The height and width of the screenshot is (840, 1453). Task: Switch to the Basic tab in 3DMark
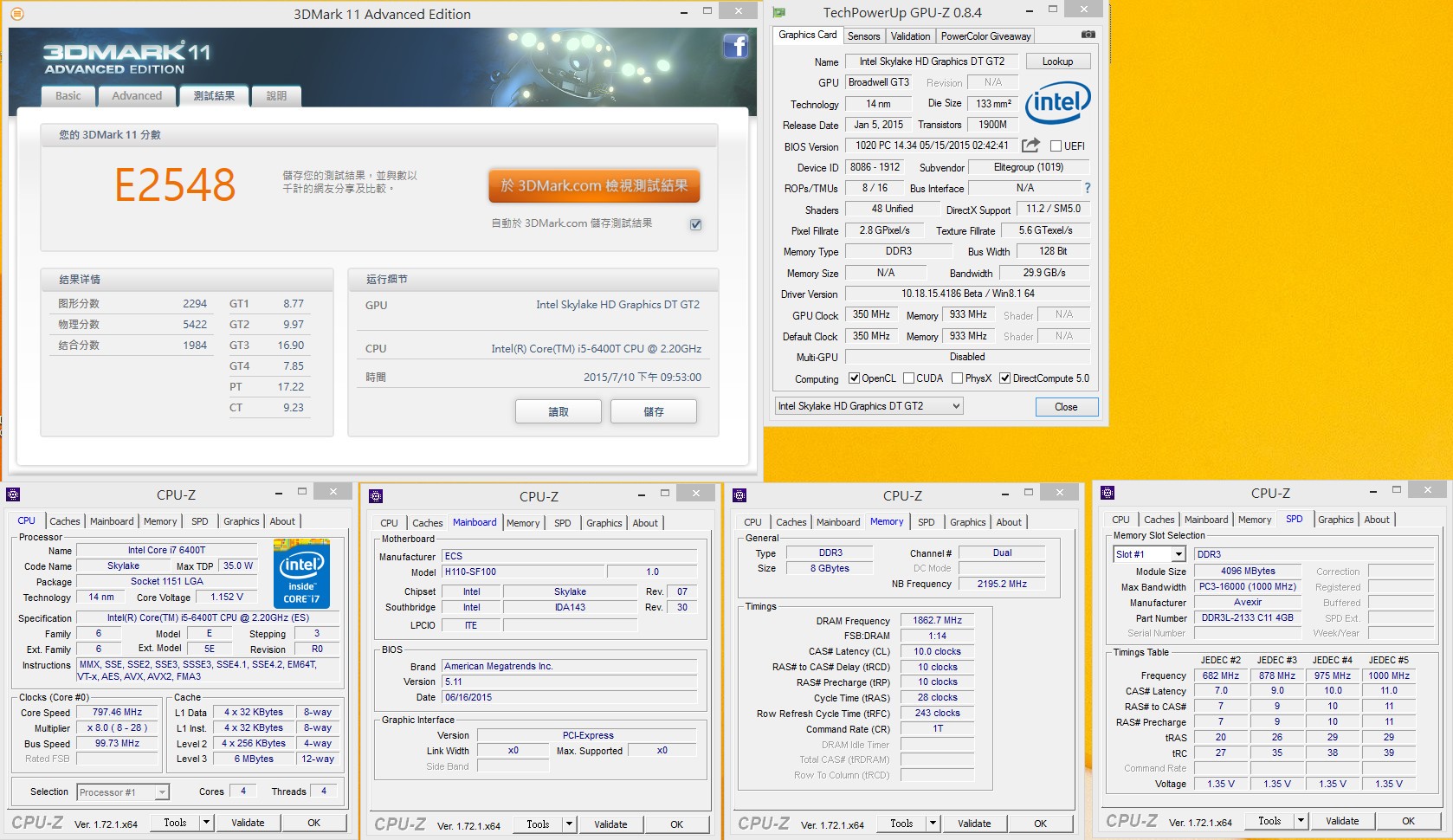click(x=68, y=96)
